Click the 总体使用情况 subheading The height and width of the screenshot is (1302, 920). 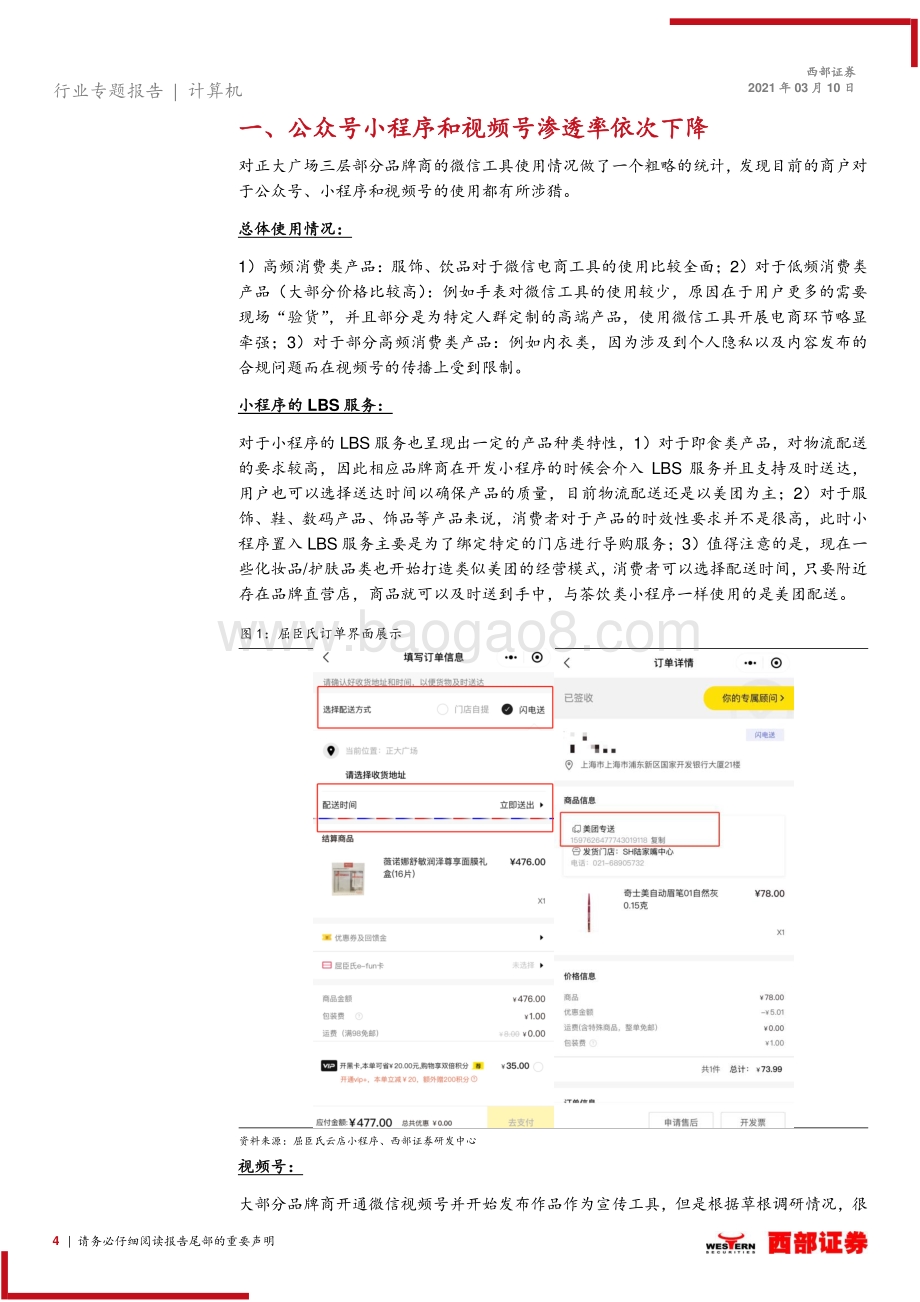click(295, 229)
